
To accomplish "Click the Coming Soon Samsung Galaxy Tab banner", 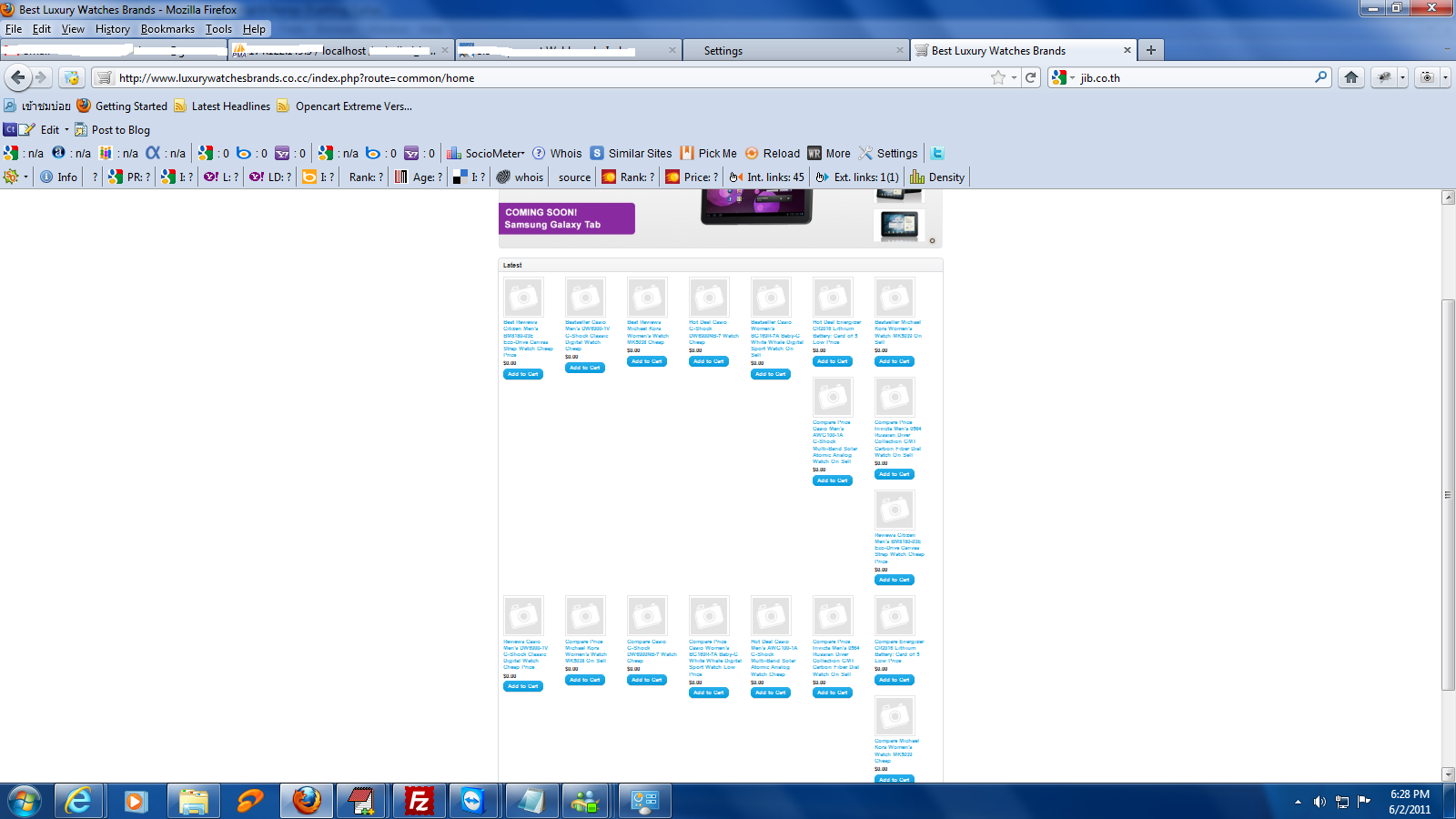I will point(566,218).
